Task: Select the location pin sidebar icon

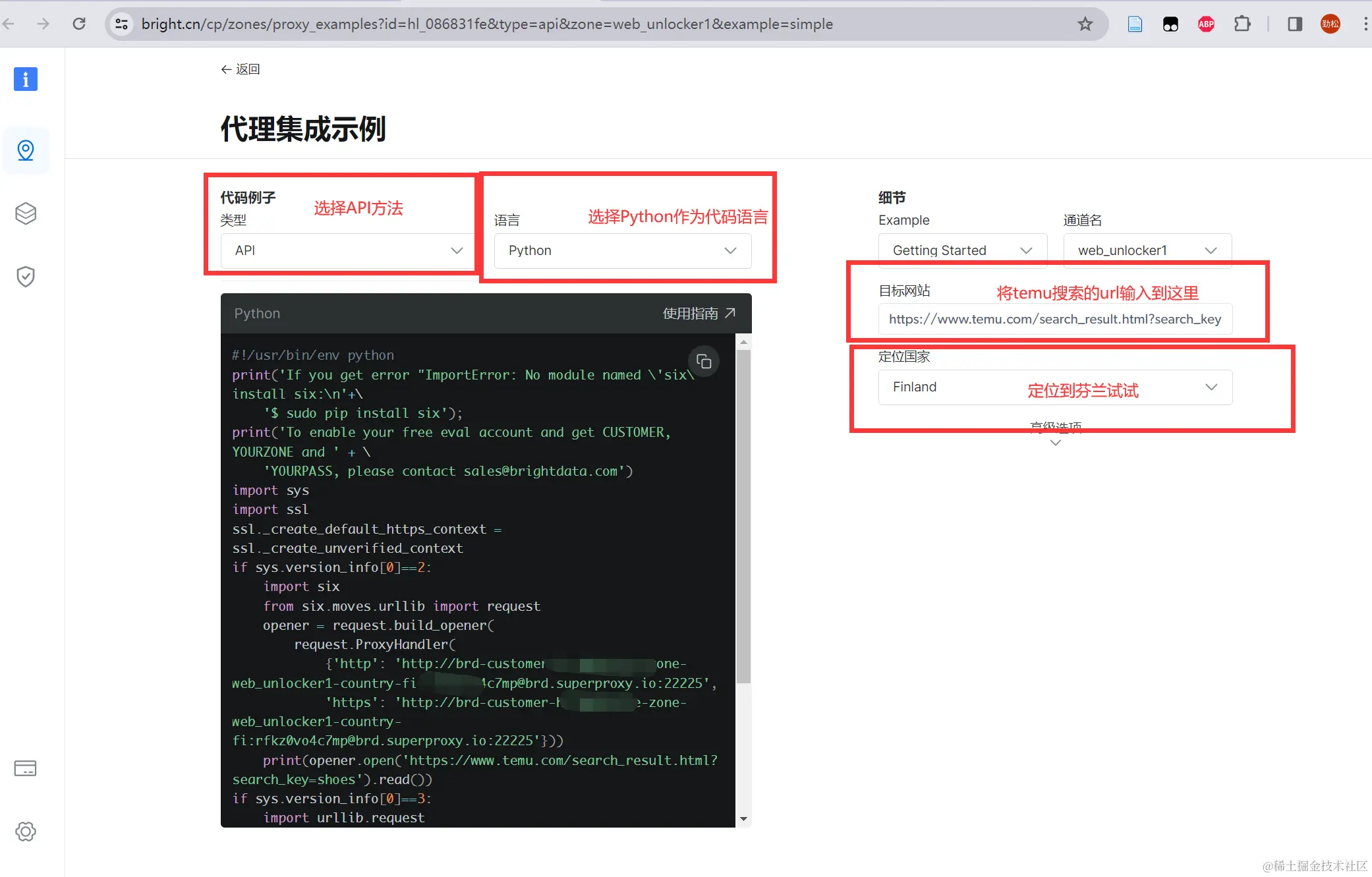Action: [x=26, y=150]
